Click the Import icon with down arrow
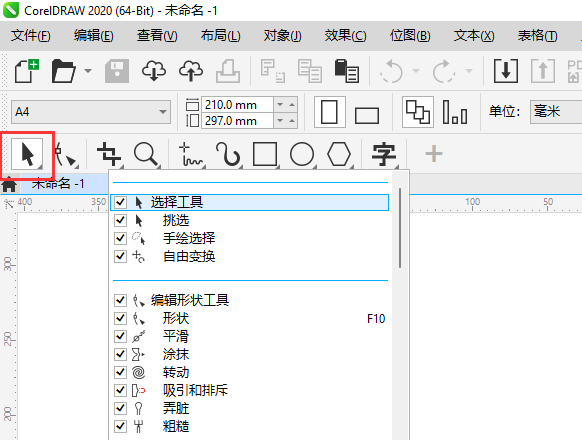Image resolution: width=582 pixels, height=440 pixels. (506, 71)
